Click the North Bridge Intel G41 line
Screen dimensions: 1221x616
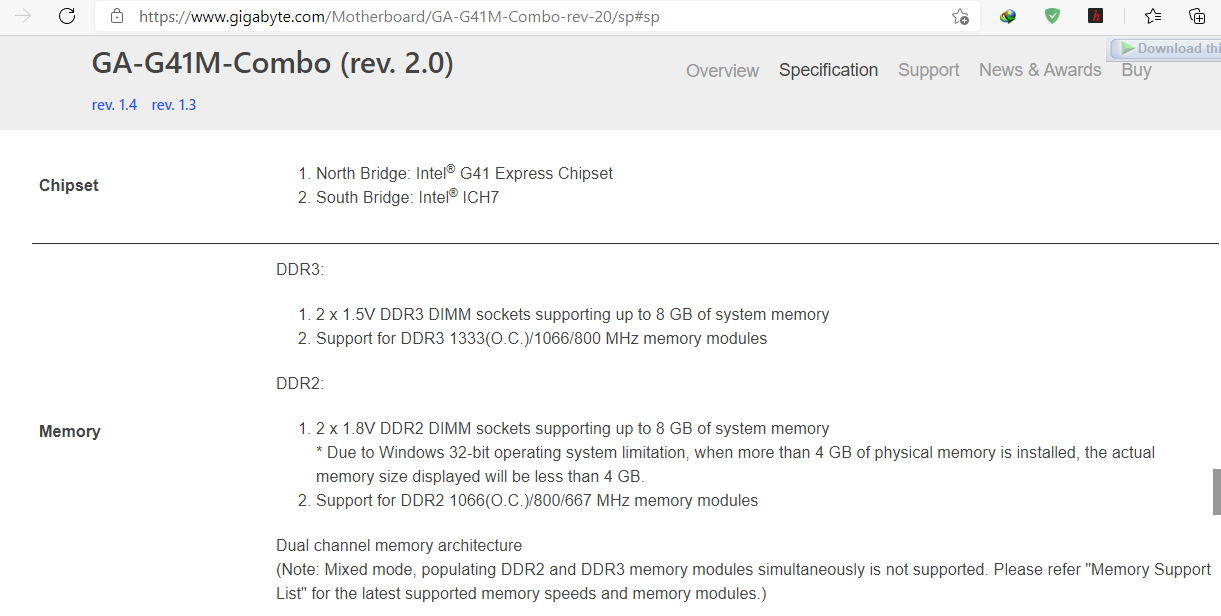pyautogui.click(x=464, y=173)
